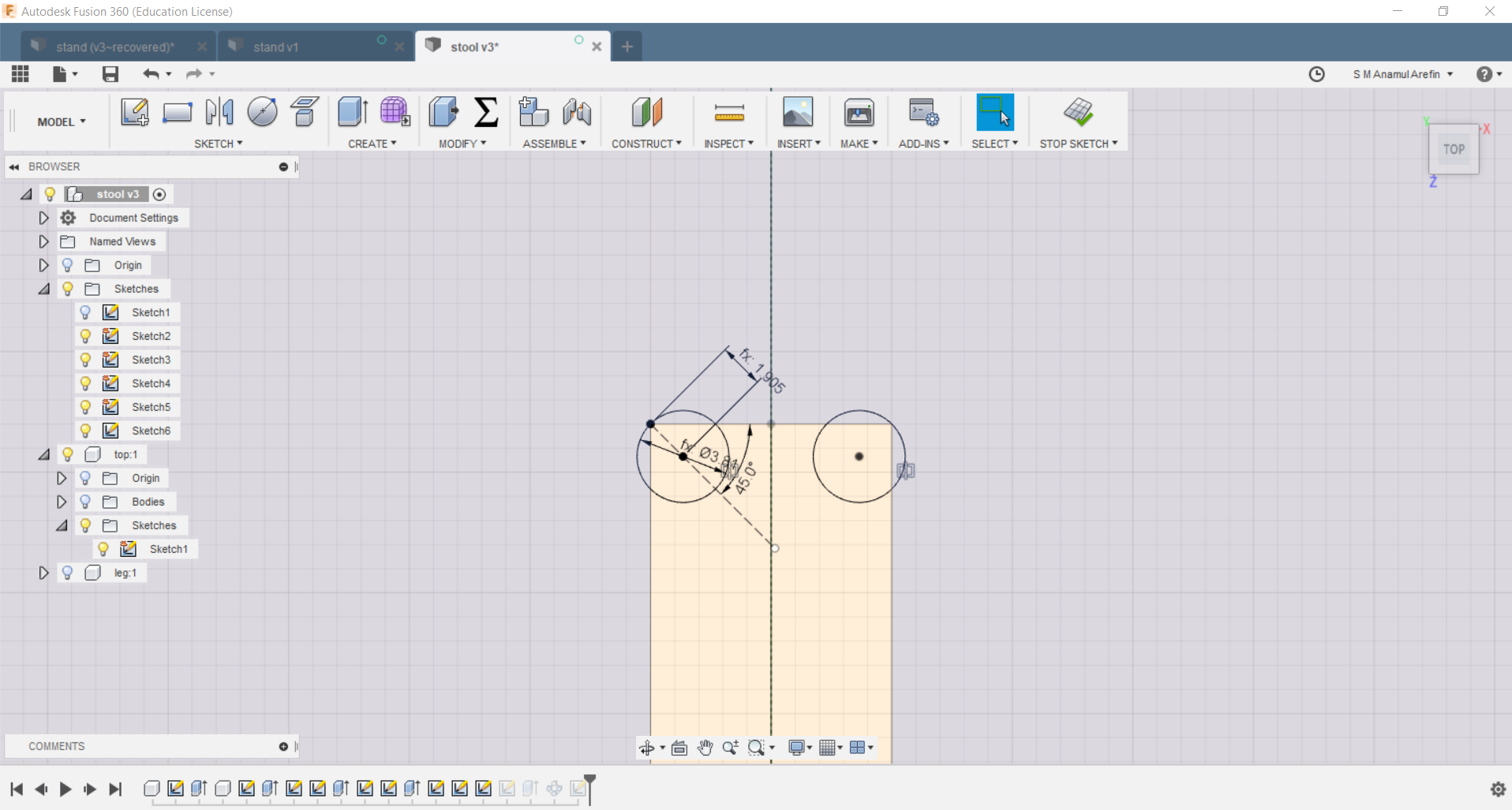Image resolution: width=1512 pixels, height=810 pixels.
Task: Jump to timeline beginning
Action: pyautogui.click(x=17, y=789)
